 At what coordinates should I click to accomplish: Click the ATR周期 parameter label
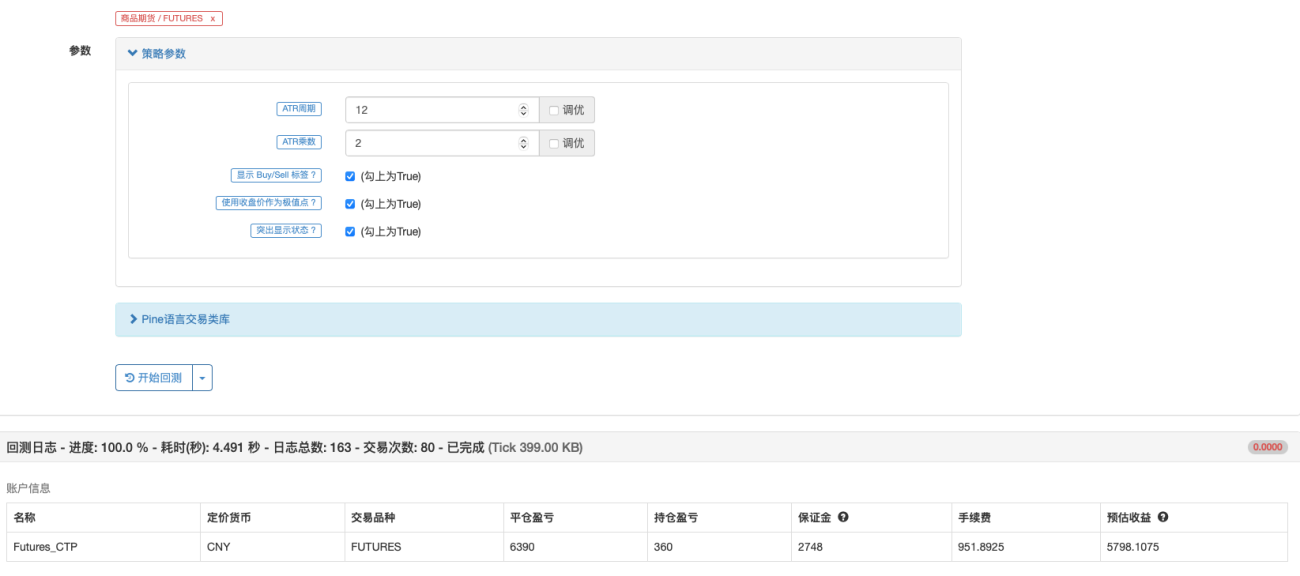[299, 109]
